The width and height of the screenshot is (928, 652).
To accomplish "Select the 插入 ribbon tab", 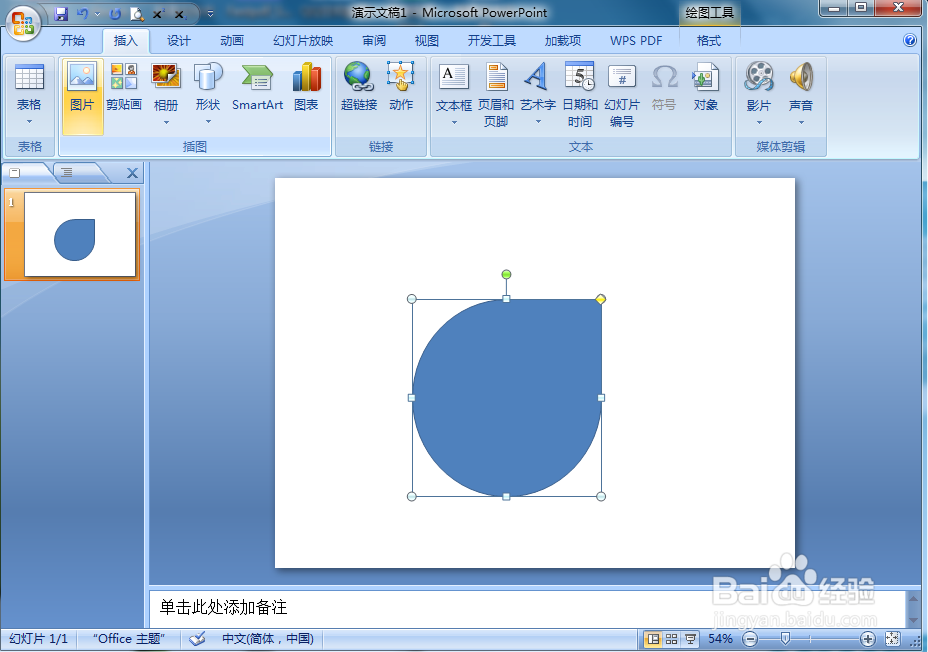I will pos(125,40).
